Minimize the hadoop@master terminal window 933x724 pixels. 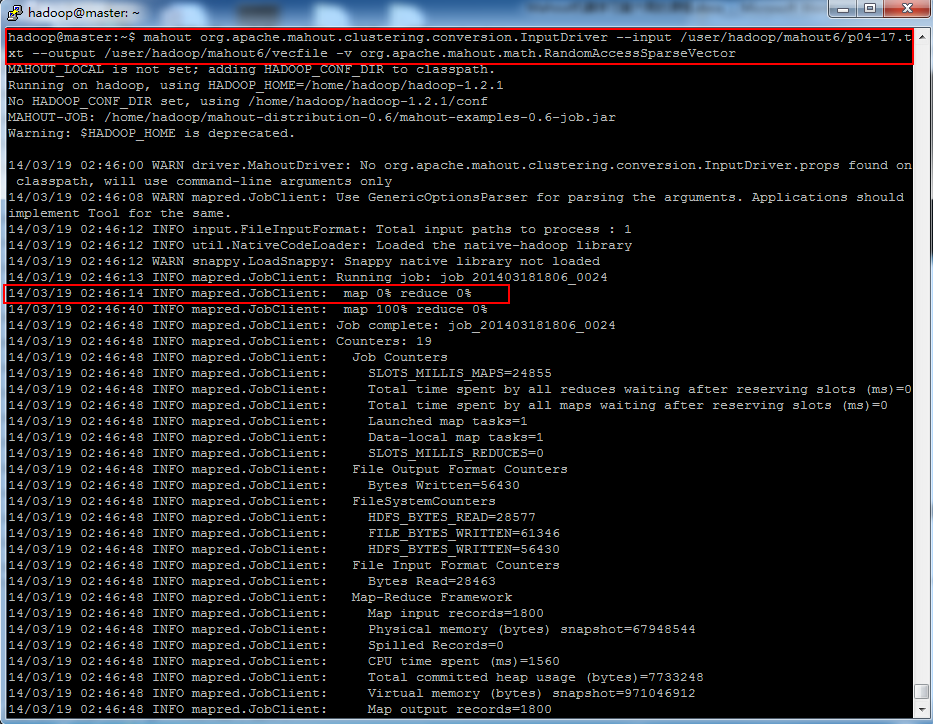(x=843, y=9)
